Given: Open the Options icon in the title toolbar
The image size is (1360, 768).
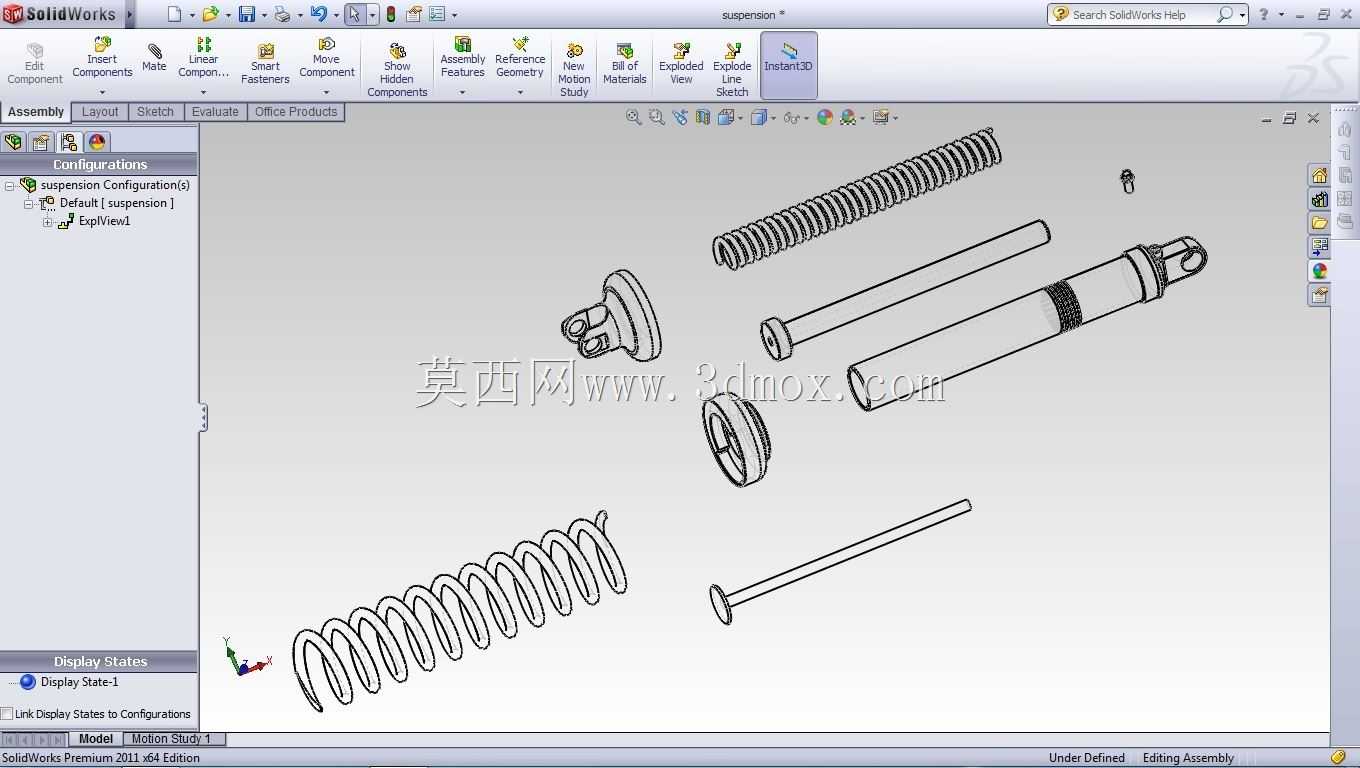Looking at the screenshot, I should click(x=437, y=14).
